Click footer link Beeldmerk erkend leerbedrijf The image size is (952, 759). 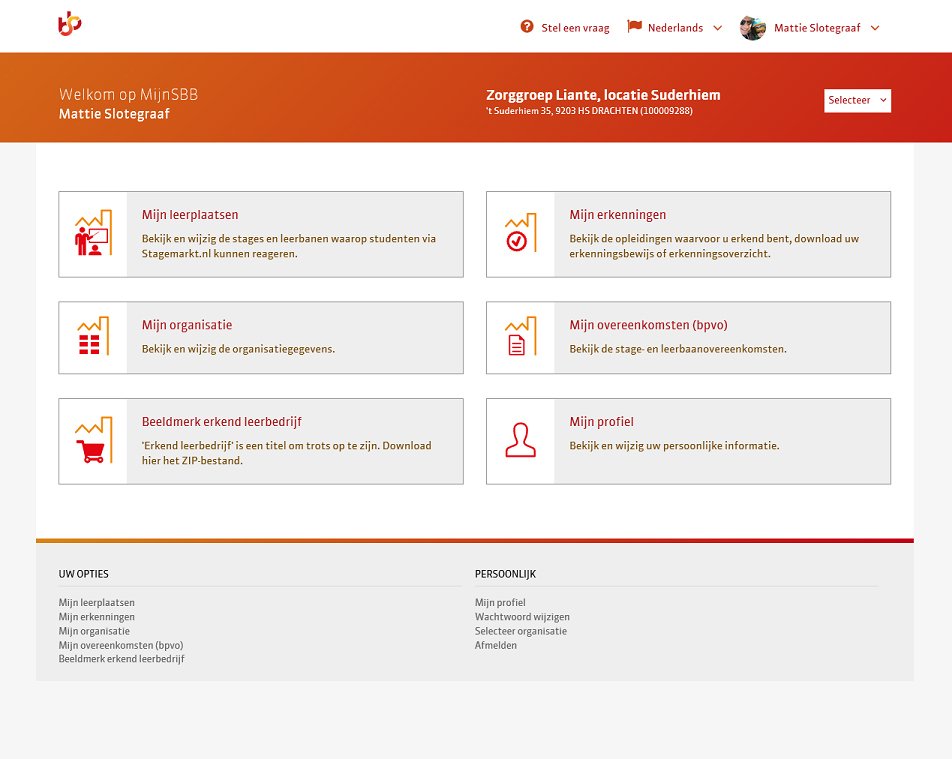[x=121, y=659]
